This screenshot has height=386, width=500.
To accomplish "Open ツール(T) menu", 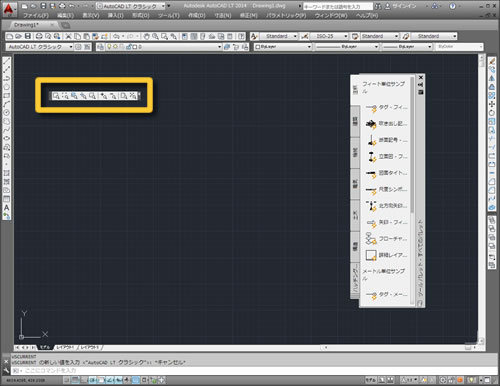I will click(169, 15).
